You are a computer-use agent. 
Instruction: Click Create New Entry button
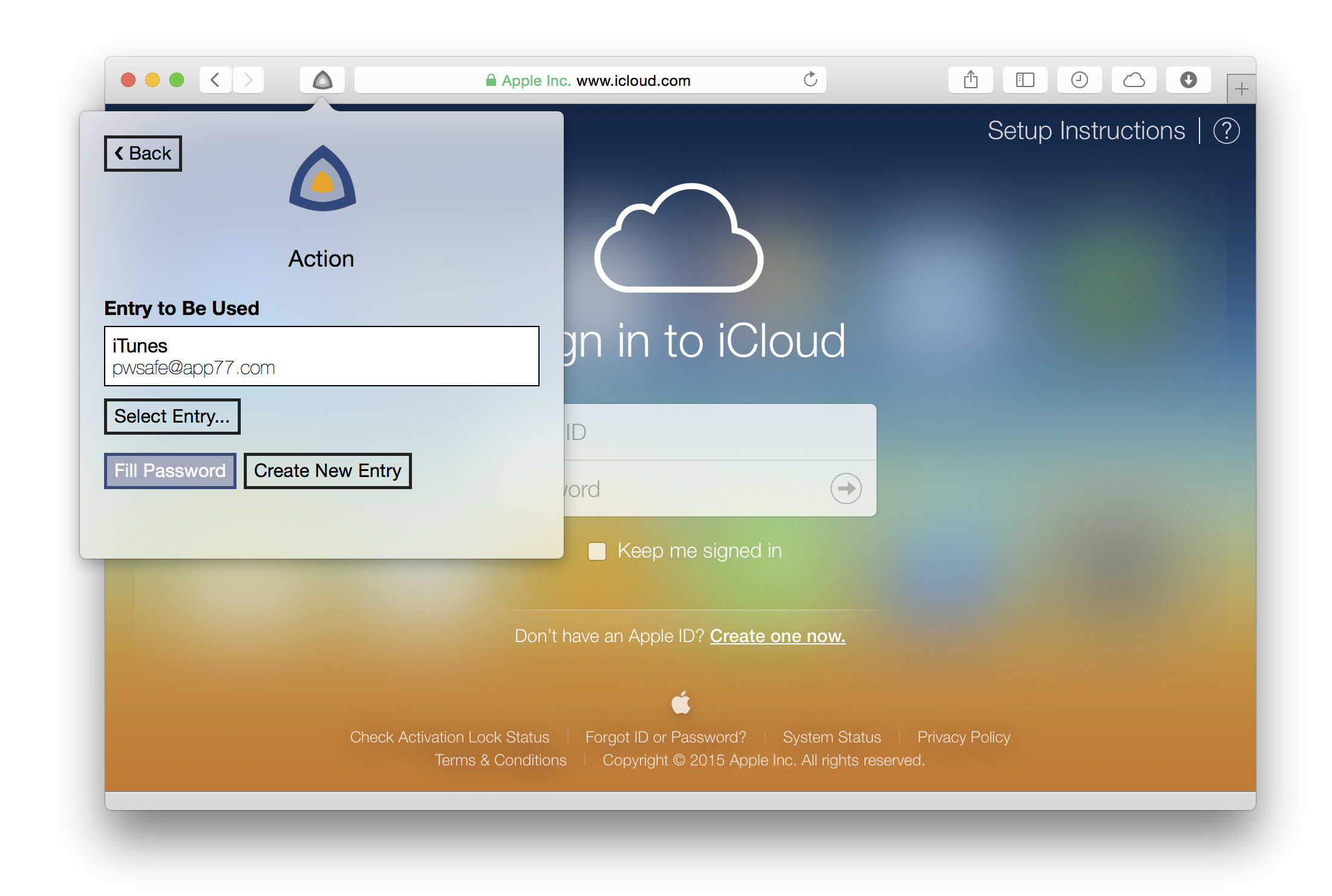pyautogui.click(x=328, y=471)
